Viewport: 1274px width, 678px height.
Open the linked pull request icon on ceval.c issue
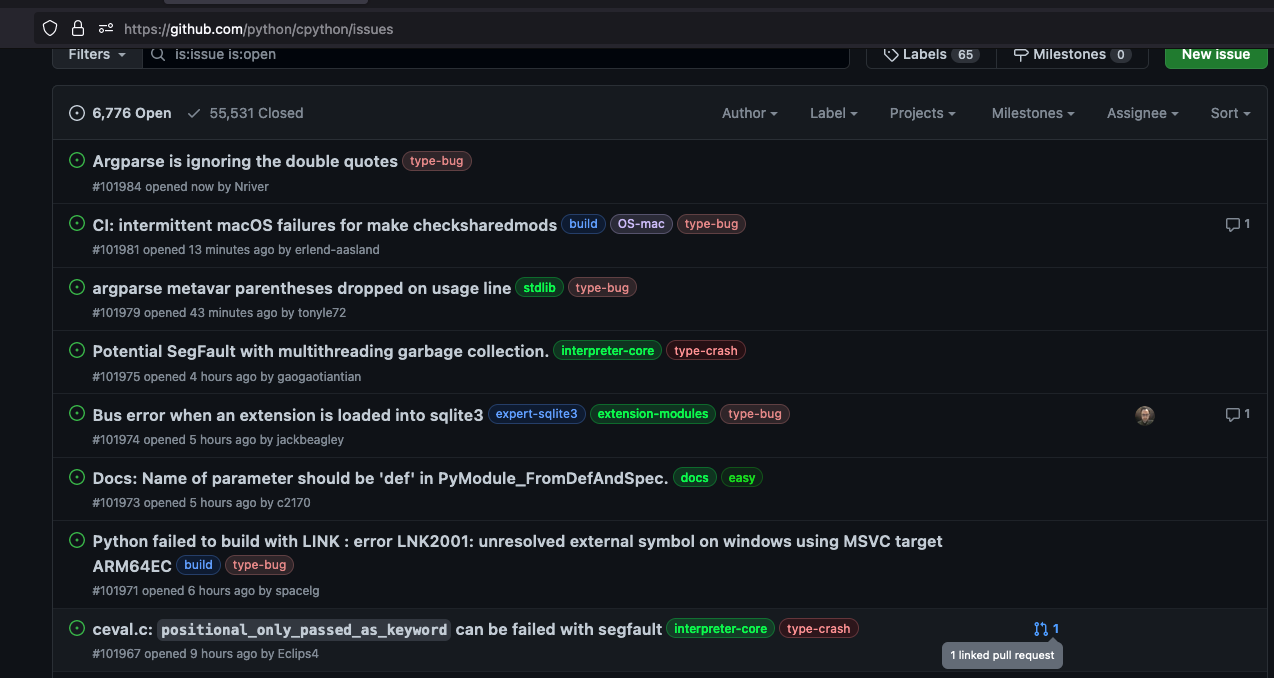(1043, 629)
